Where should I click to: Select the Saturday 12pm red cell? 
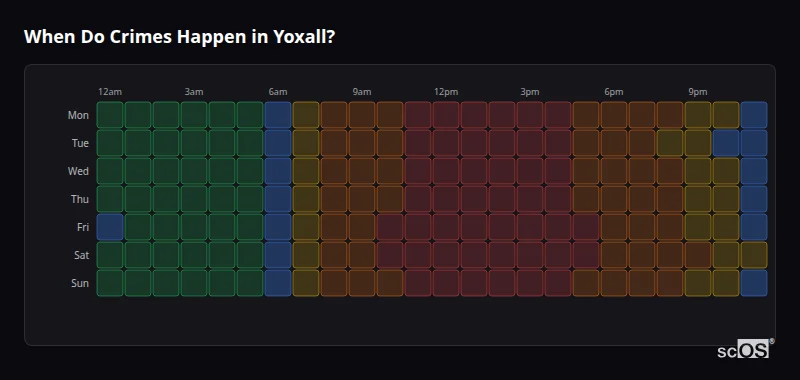446,255
